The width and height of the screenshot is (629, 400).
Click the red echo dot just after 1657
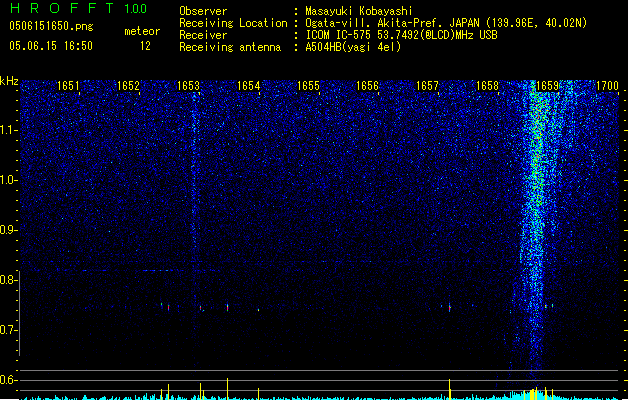click(450, 308)
